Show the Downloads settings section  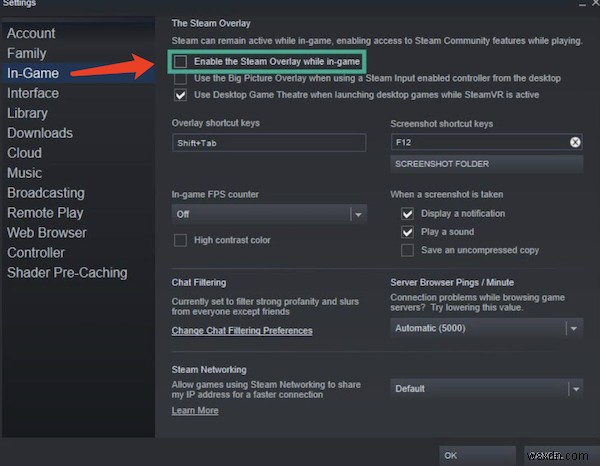[40, 133]
